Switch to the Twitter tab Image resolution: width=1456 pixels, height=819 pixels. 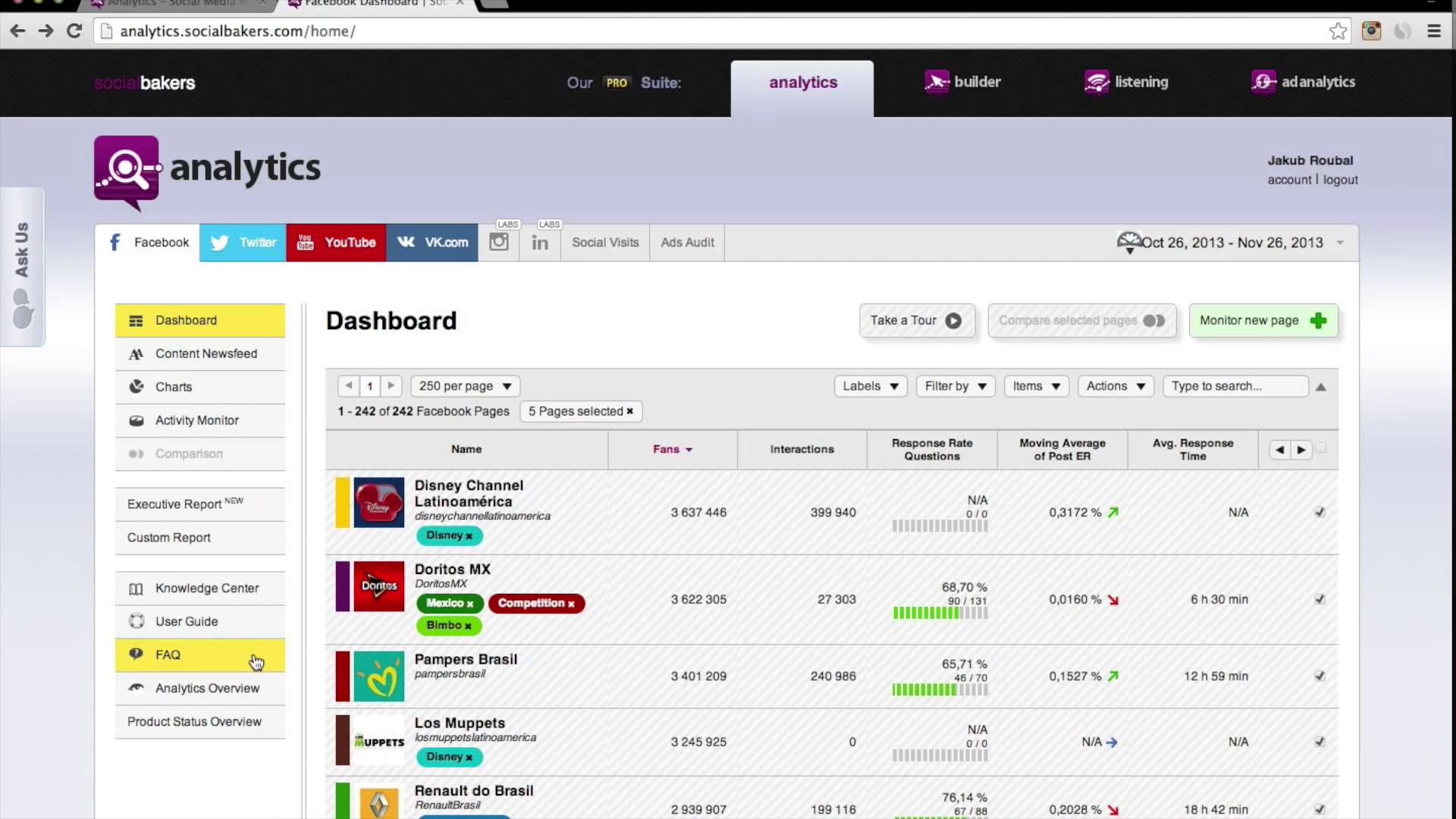pyautogui.click(x=243, y=243)
